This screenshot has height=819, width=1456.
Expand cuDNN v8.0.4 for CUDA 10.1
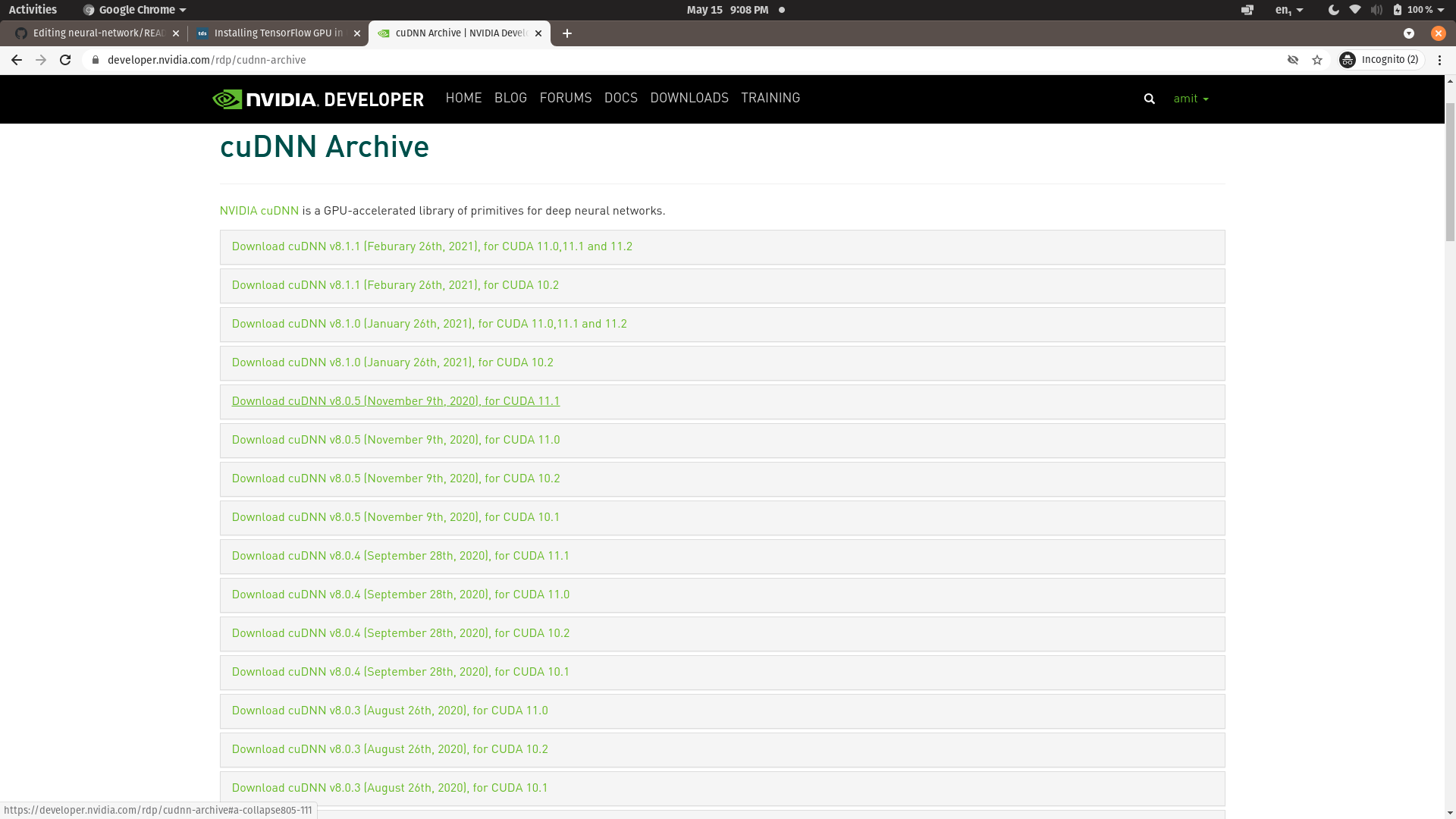tap(400, 672)
